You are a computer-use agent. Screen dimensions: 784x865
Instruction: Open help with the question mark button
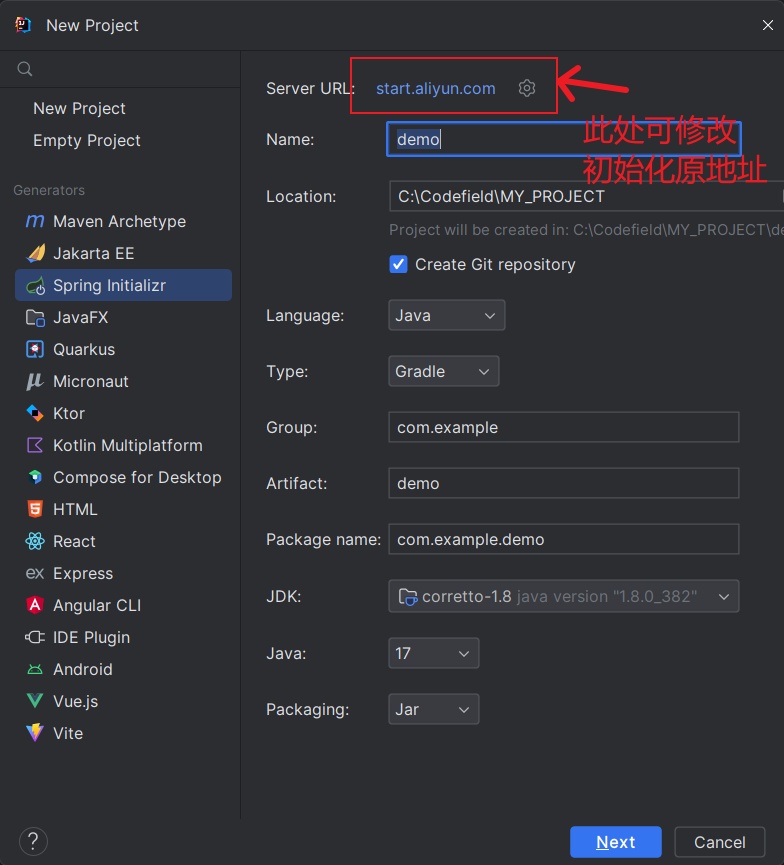pyautogui.click(x=33, y=841)
